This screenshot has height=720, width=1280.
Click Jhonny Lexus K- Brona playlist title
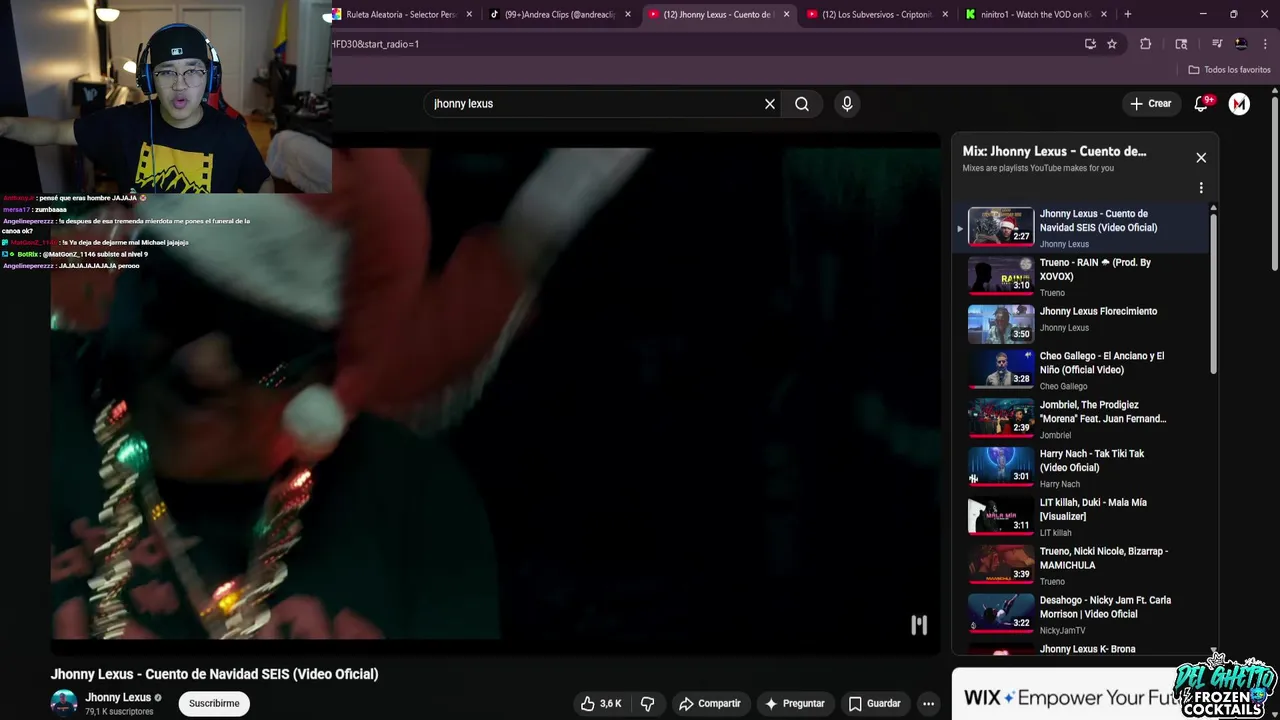point(1087,649)
